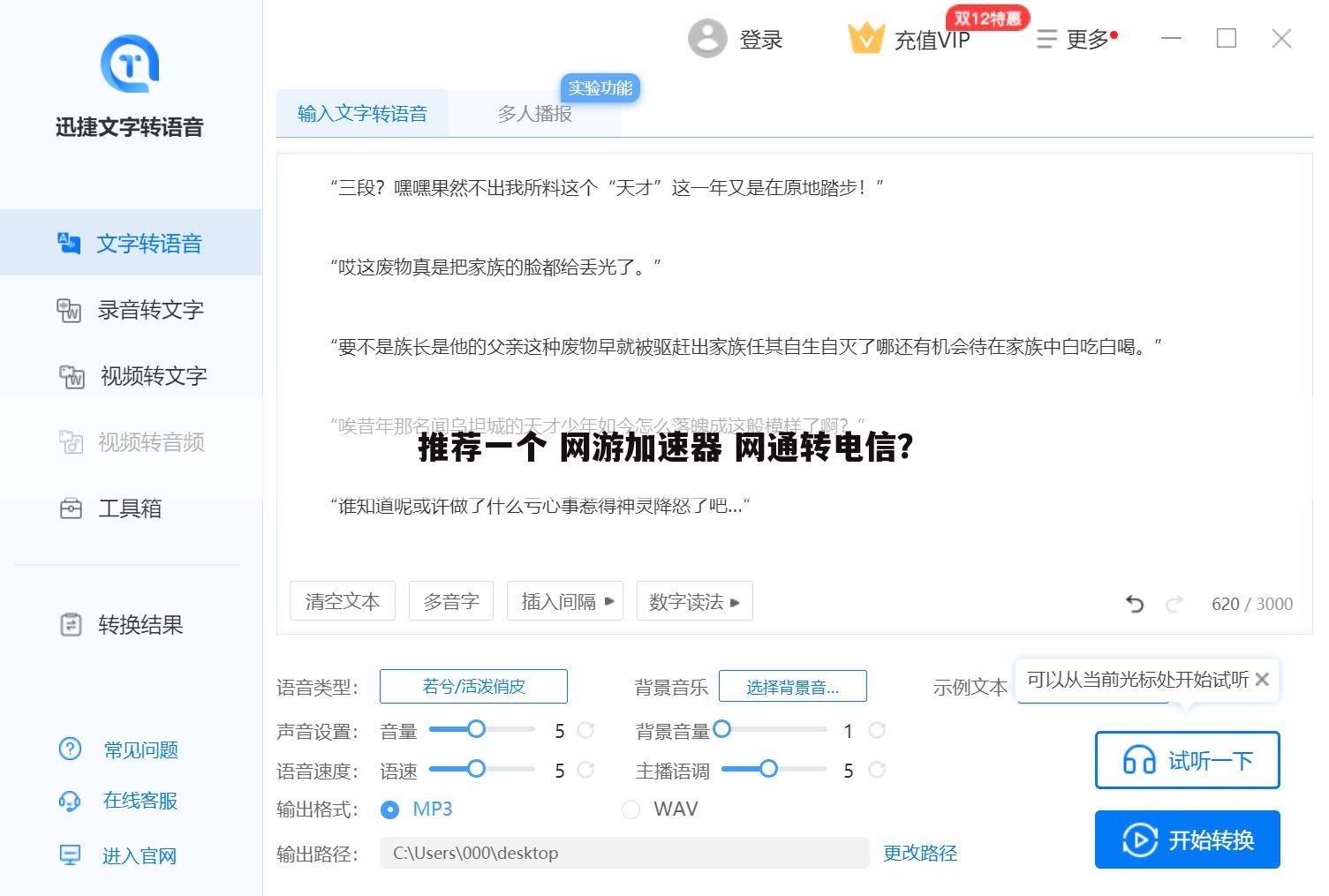Reset 音量 value with its refresh icon
Viewport: 1329px width, 896px height.
[x=585, y=730]
